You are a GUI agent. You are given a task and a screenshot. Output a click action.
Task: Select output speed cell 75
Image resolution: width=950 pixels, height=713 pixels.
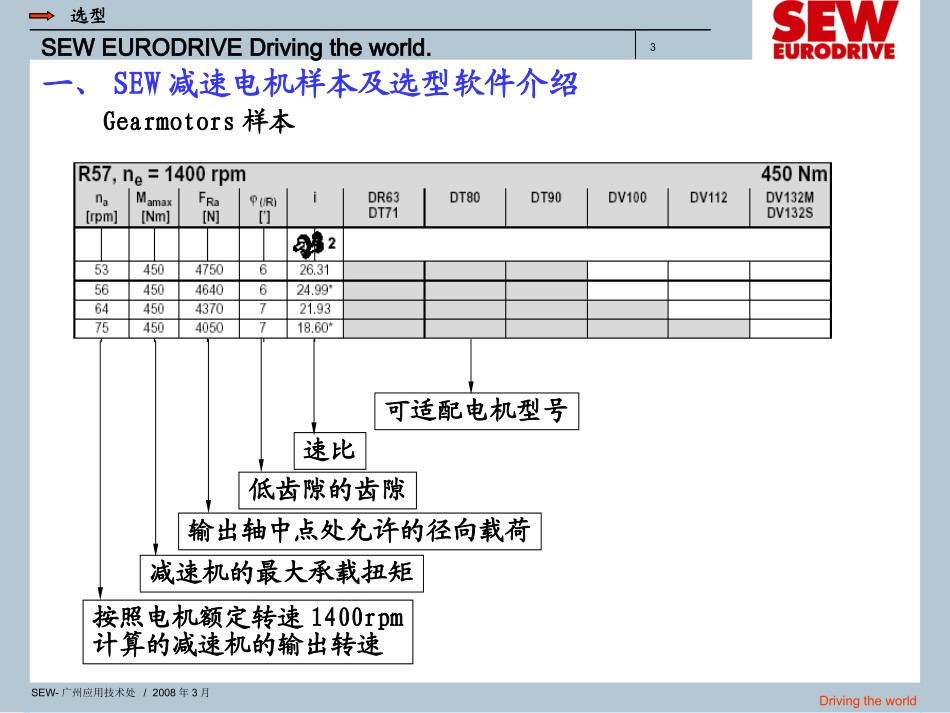tap(101, 328)
